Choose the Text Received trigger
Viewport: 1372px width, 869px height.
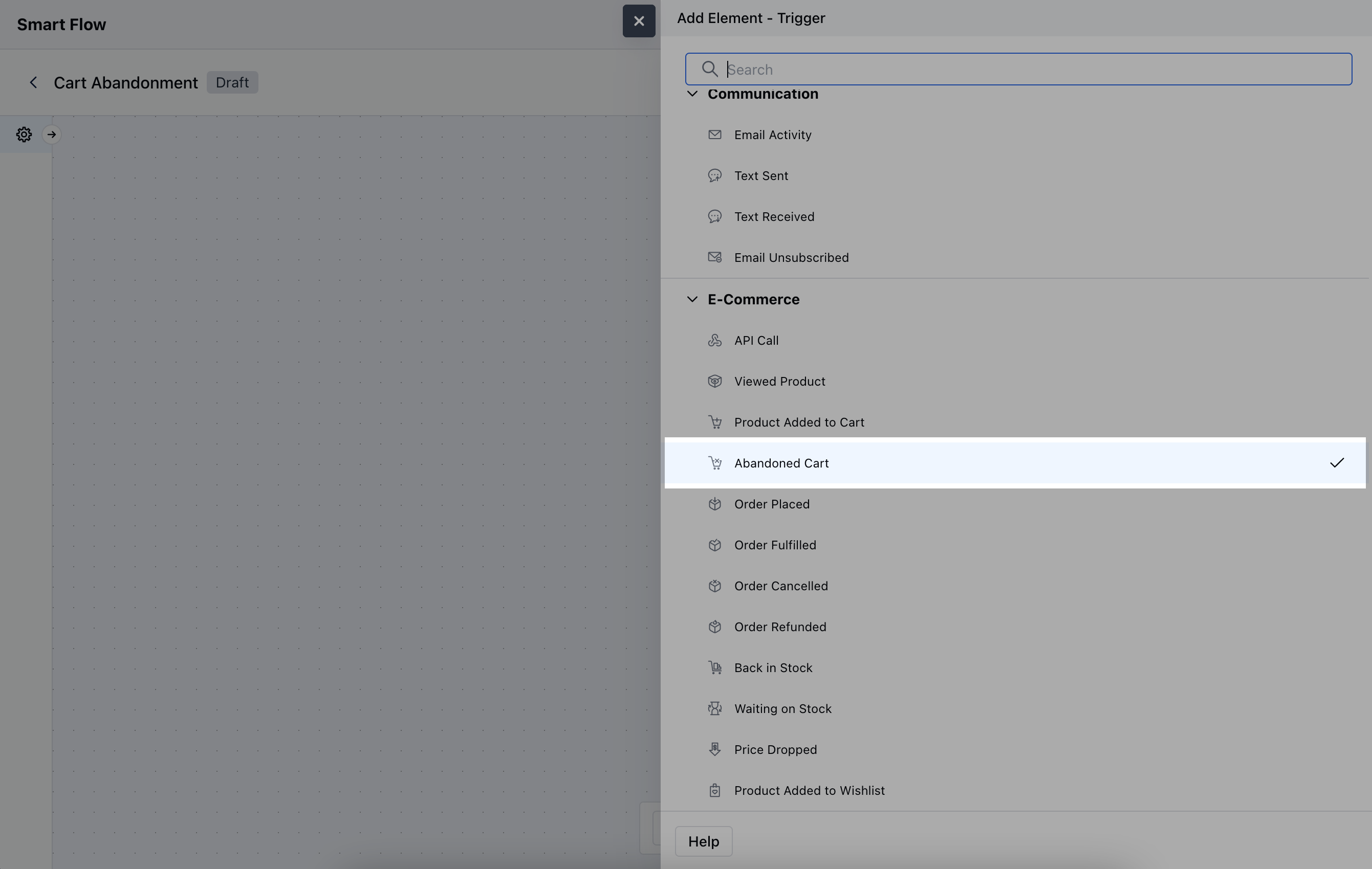pyautogui.click(x=774, y=216)
